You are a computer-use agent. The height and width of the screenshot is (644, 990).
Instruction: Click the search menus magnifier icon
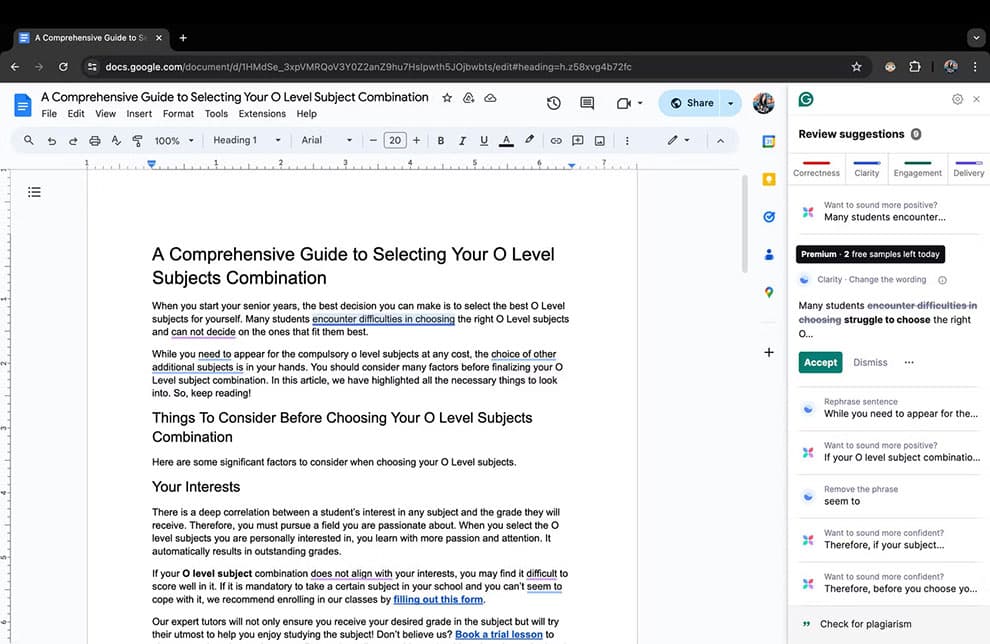[28, 140]
